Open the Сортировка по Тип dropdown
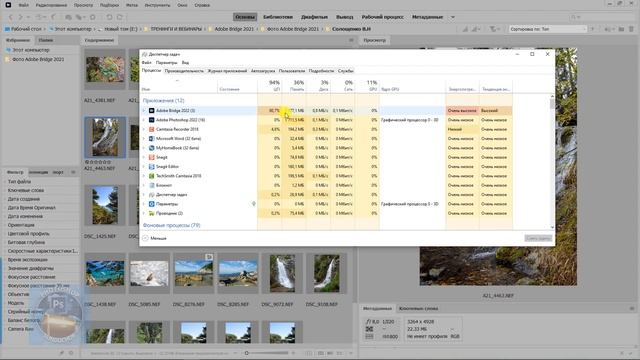 click(x=547, y=29)
